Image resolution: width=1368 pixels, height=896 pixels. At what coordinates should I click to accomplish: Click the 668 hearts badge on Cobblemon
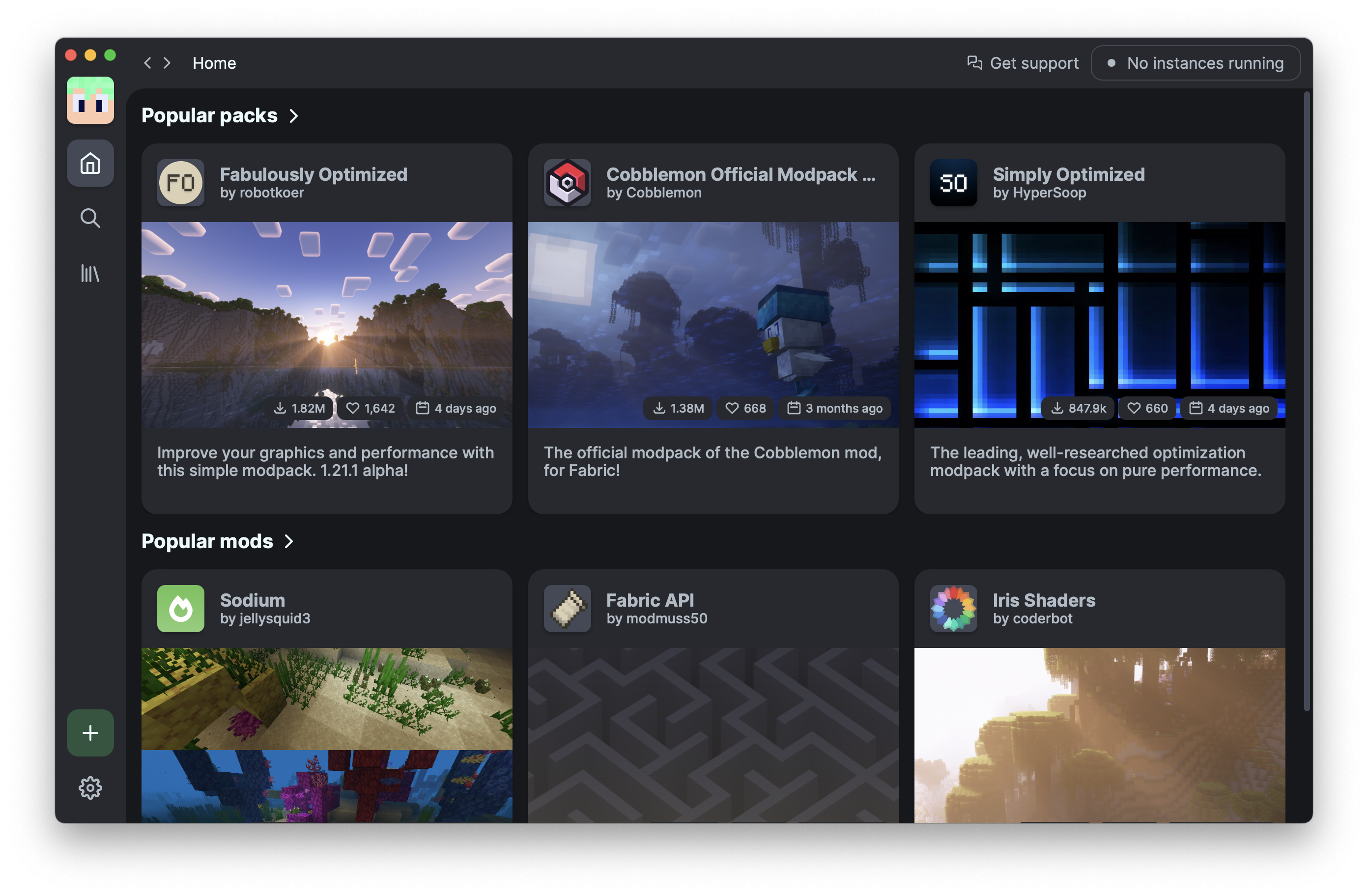(x=745, y=408)
